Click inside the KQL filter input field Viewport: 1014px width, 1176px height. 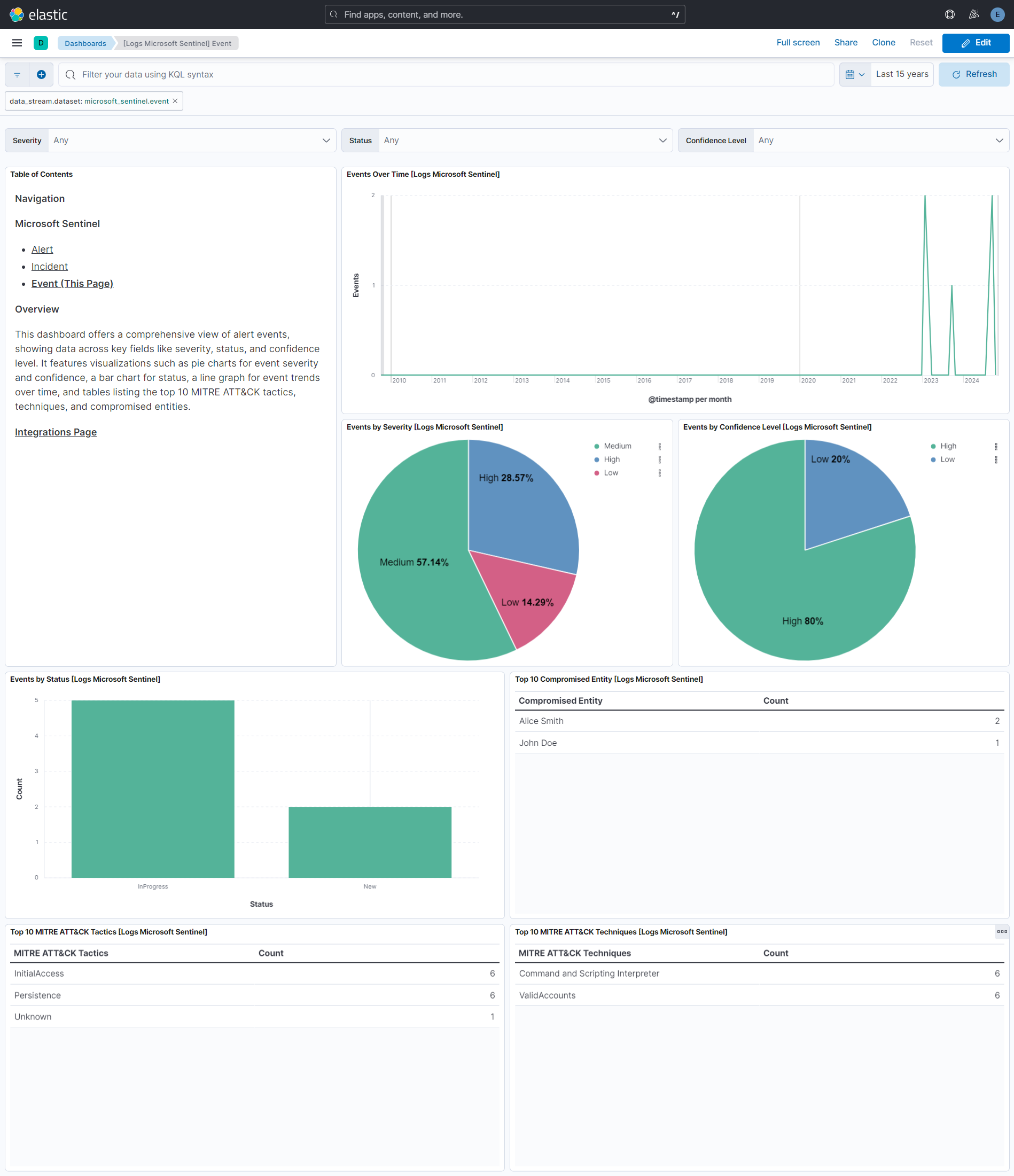[397, 74]
